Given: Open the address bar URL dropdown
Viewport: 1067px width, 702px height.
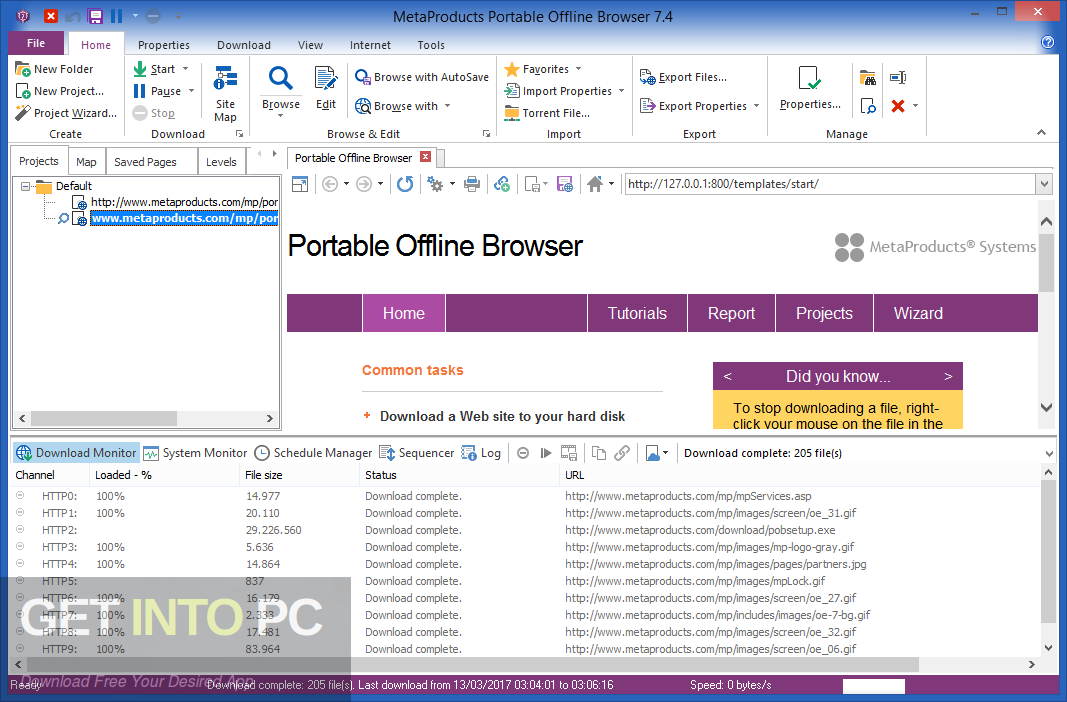Looking at the screenshot, I should tap(1045, 184).
